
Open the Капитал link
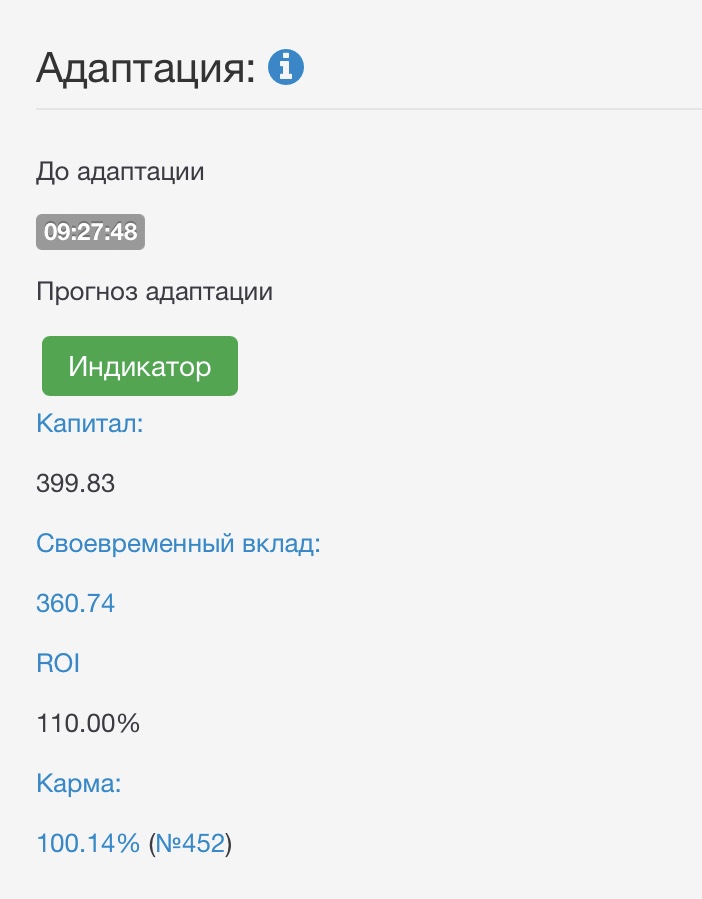90,423
